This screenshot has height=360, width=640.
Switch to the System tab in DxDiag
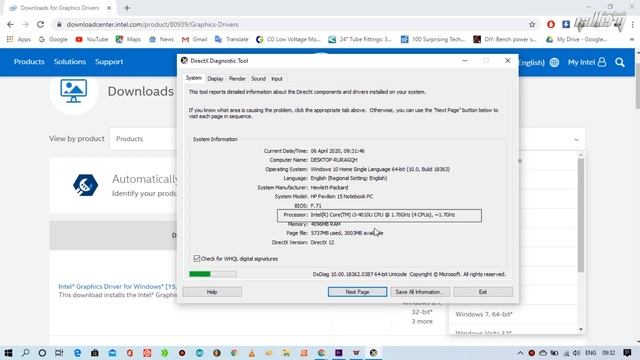click(x=194, y=78)
